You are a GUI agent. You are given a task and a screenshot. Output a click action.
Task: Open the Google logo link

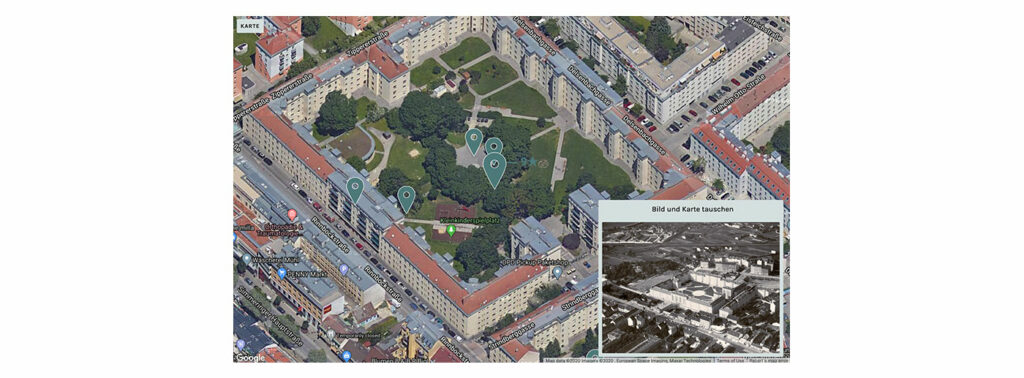click(251, 358)
